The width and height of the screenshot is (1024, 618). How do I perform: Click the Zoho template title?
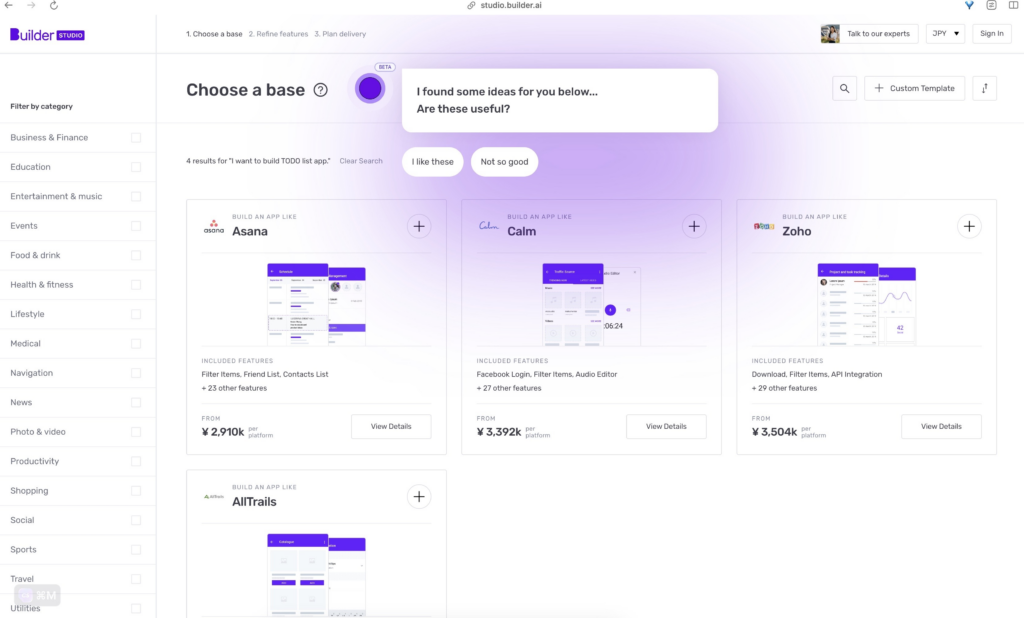(x=797, y=231)
